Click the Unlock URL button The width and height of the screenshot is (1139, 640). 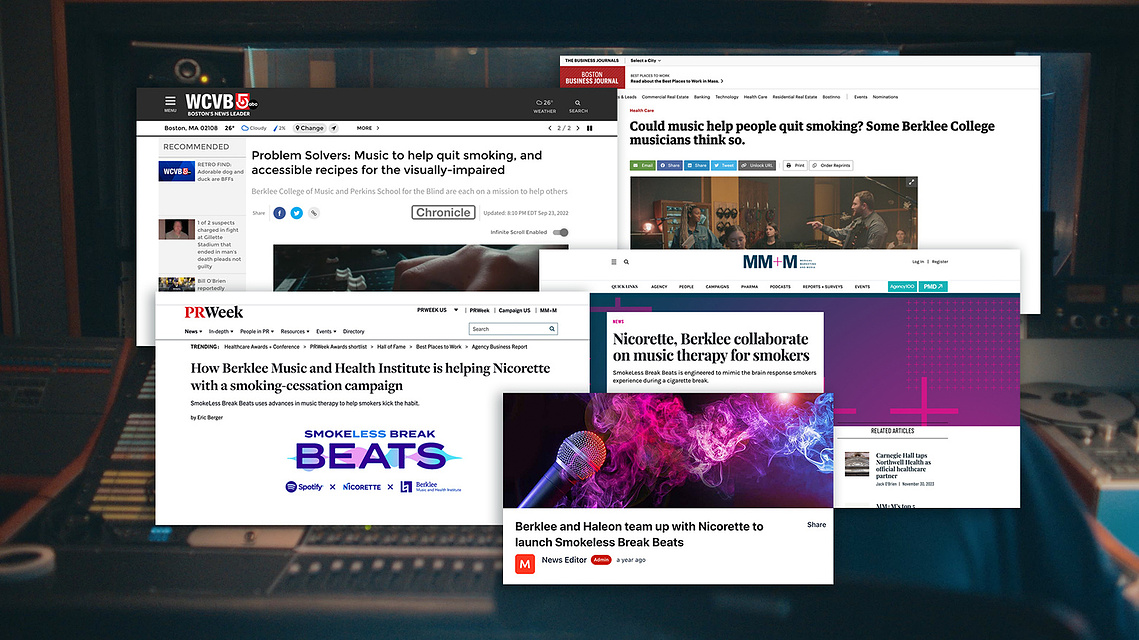click(x=758, y=166)
